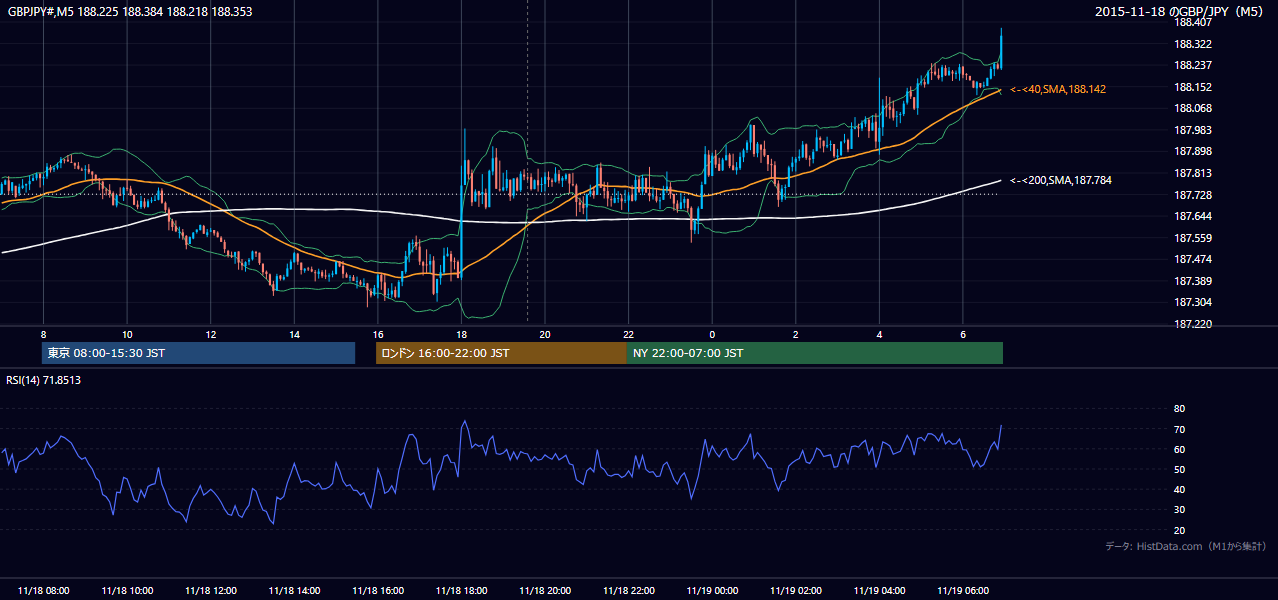
Task: Click the RSI scale value 50
Action: point(1179,470)
